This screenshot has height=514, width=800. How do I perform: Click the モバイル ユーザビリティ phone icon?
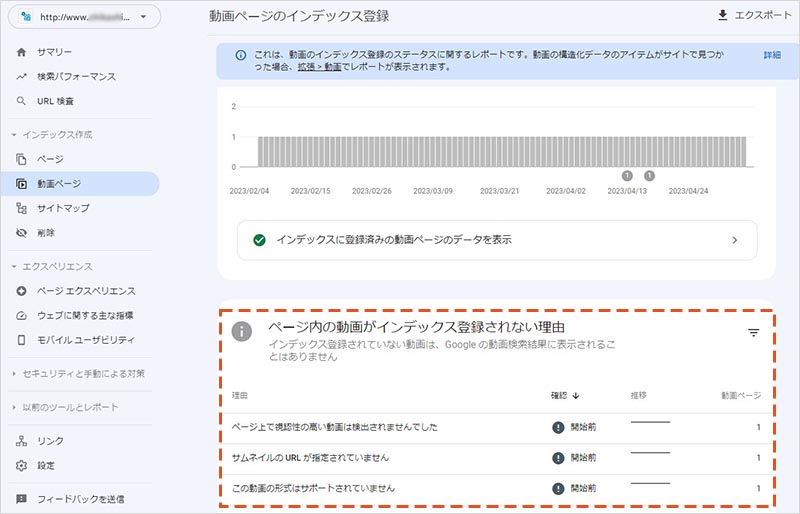(22, 340)
